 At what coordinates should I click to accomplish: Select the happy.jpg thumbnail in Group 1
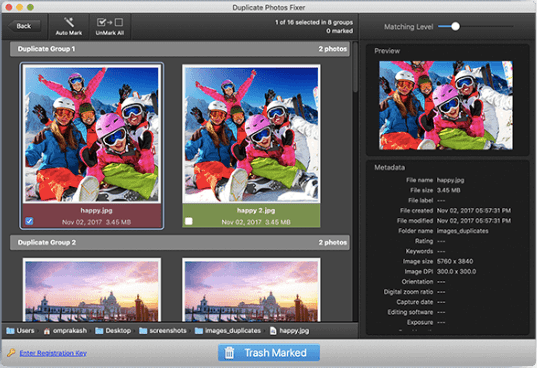click(x=91, y=134)
